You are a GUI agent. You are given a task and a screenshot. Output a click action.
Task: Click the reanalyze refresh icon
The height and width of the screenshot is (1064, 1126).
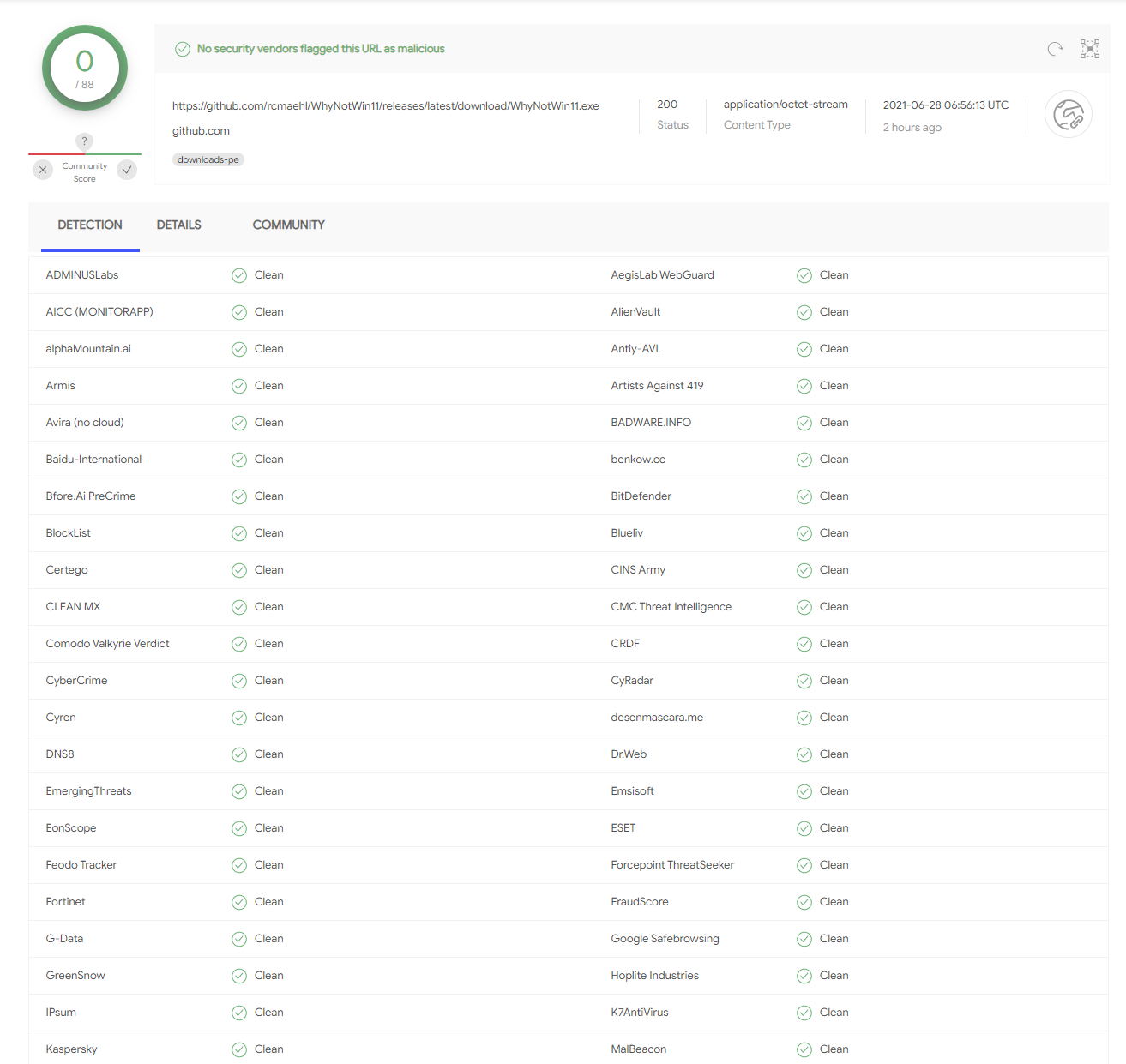click(1056, 49)
